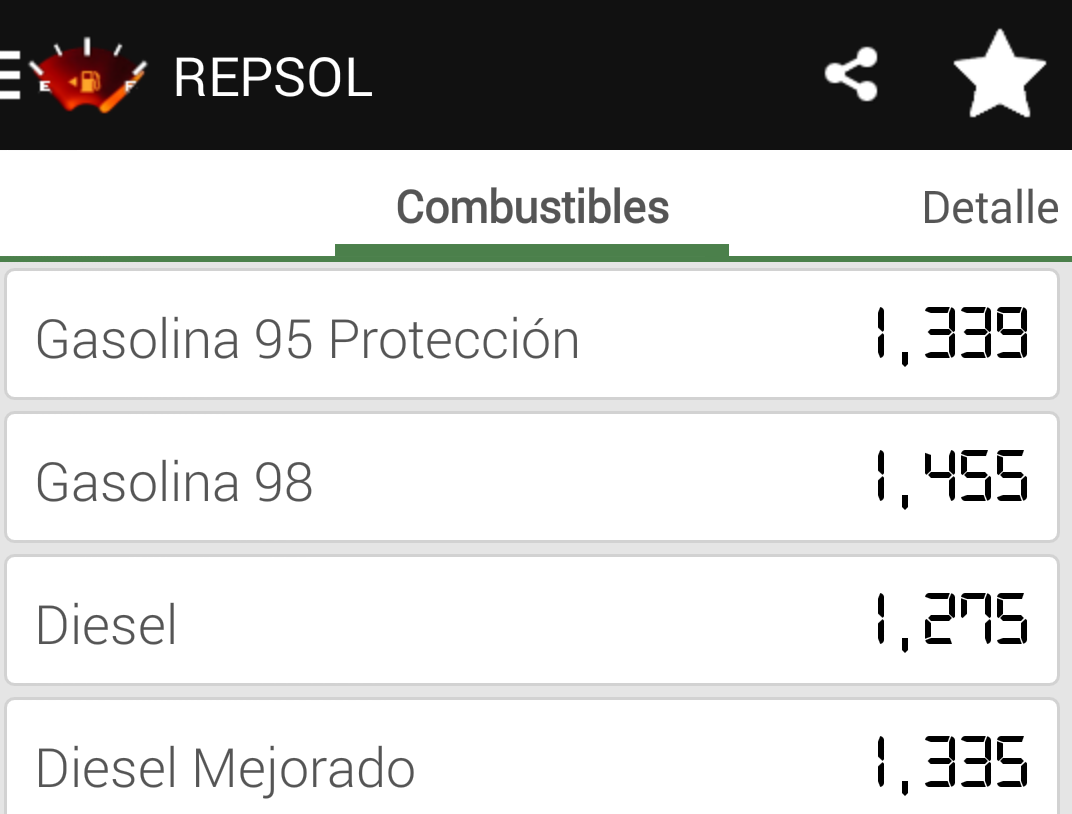Click the REPSOL title in header
The height and width of the screenshot is (814, 1072).
[273, 77]
